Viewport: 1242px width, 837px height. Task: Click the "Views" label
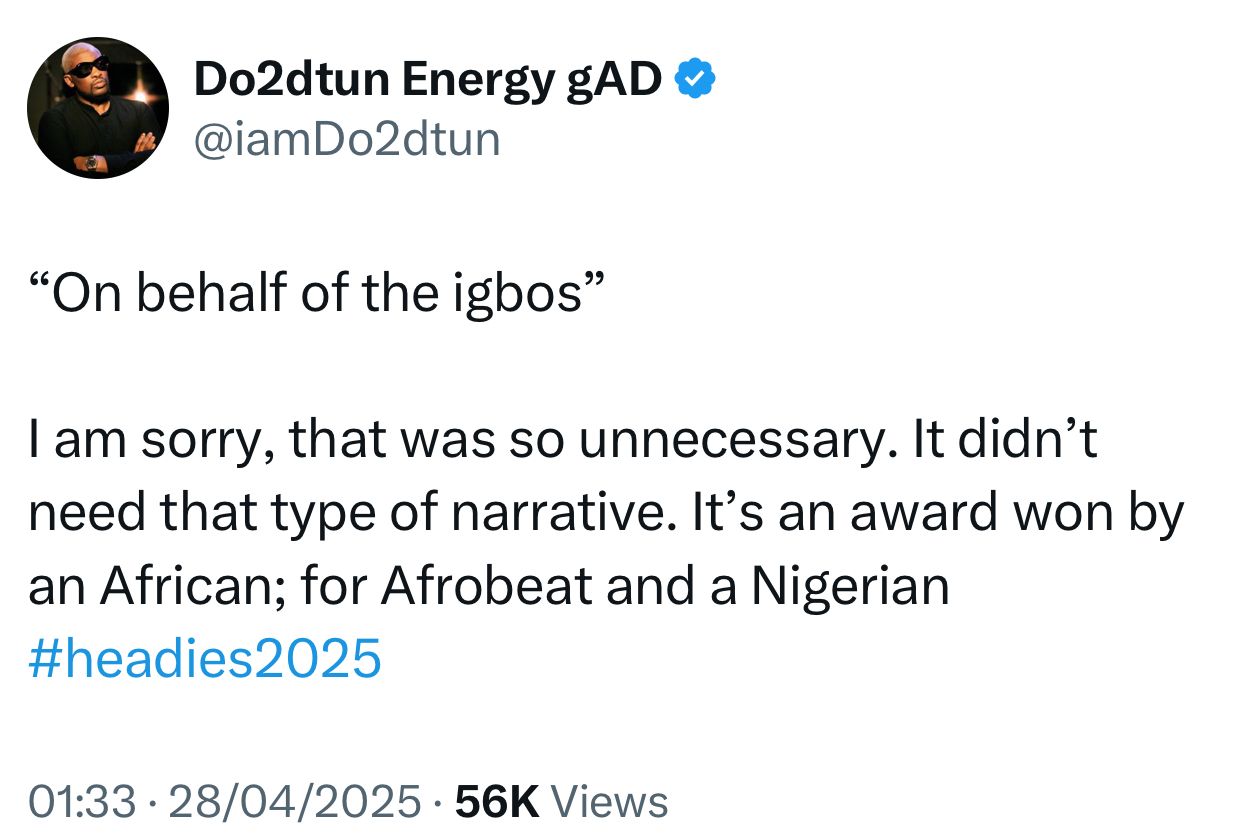pos(610,802)
